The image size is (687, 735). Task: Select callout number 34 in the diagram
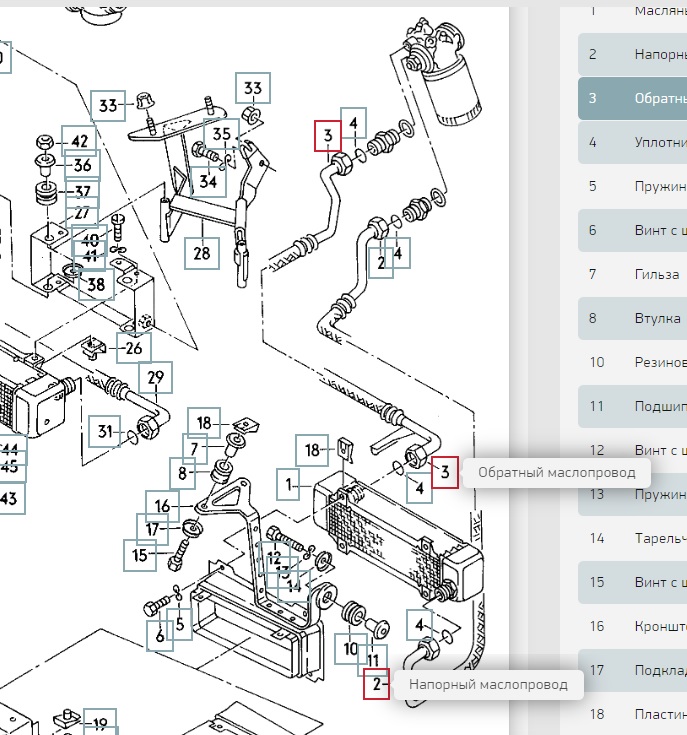(207, 181)
